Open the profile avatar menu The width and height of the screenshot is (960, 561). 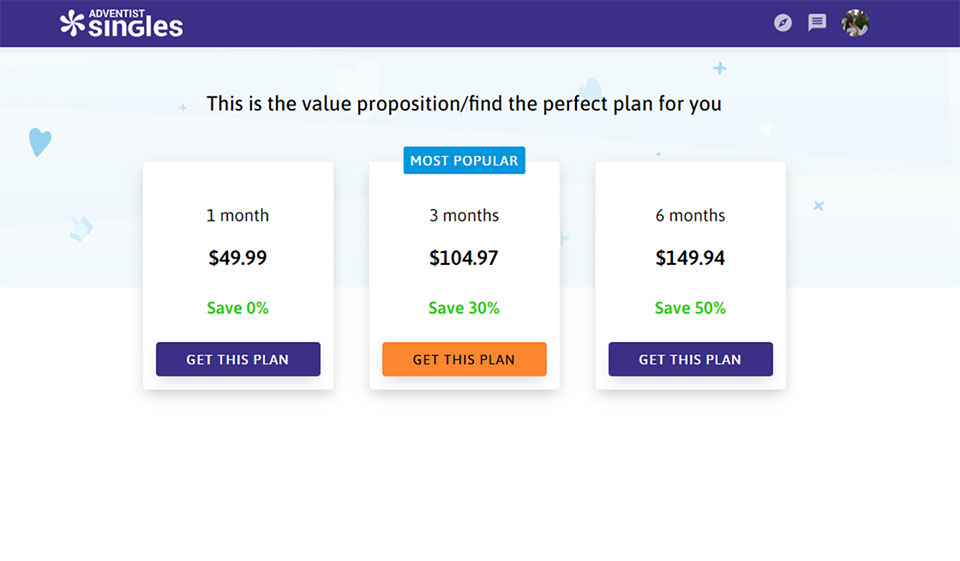(x=855, y=22)
